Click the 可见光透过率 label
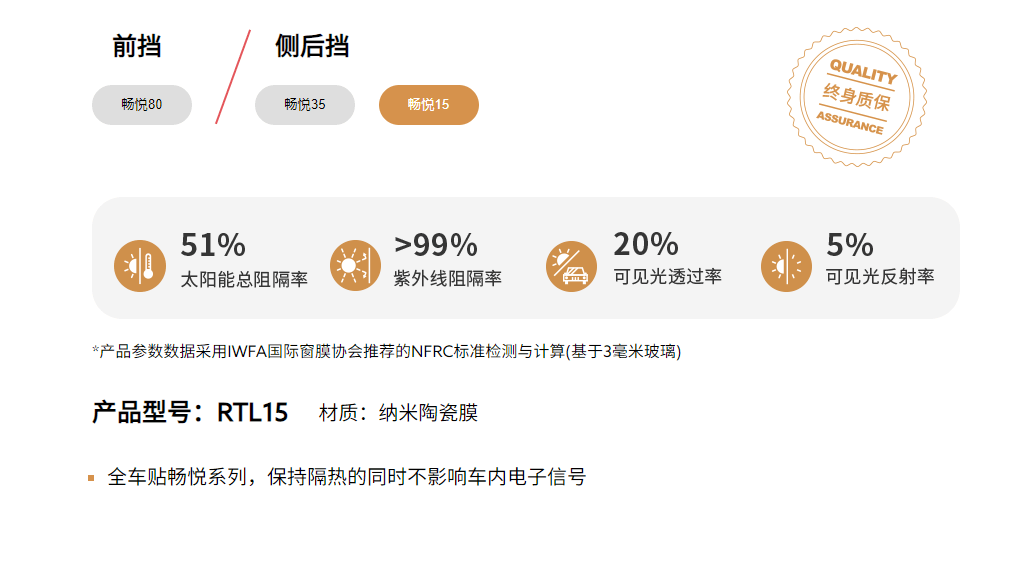Image resolution: width=1013 pixels, height=587 pixels. click(x=668, y=277)
